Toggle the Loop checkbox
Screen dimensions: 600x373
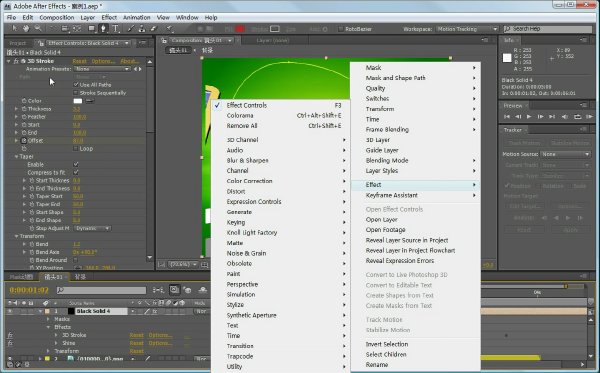tap(76, 148)
